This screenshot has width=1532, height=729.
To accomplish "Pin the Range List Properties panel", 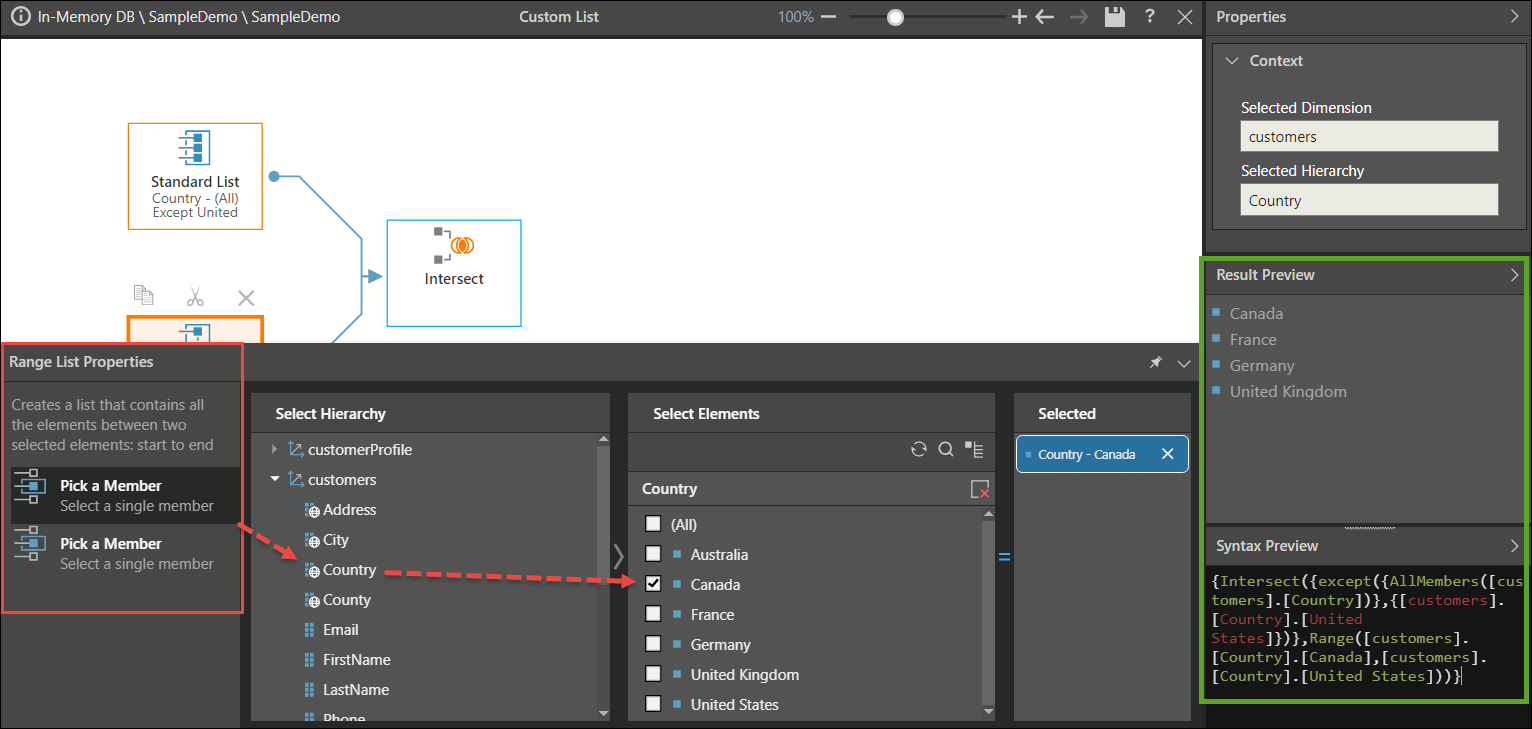I will [1155, 363].
